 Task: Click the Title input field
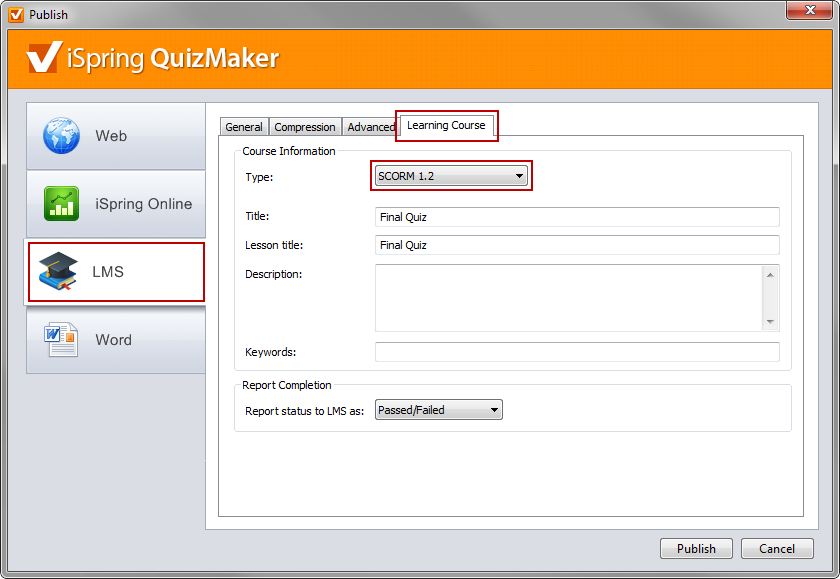click(x=577, y=217)
